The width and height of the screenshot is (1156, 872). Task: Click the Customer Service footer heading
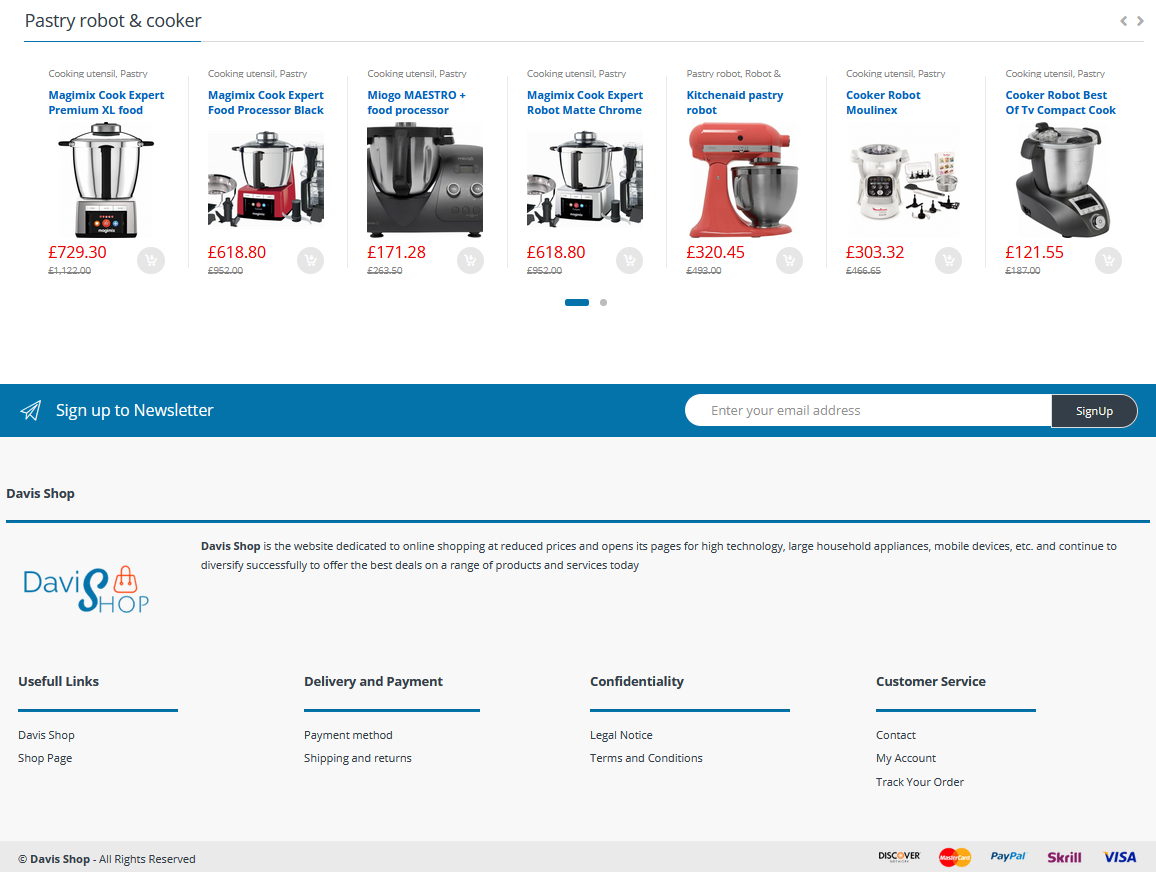(930, 681)
